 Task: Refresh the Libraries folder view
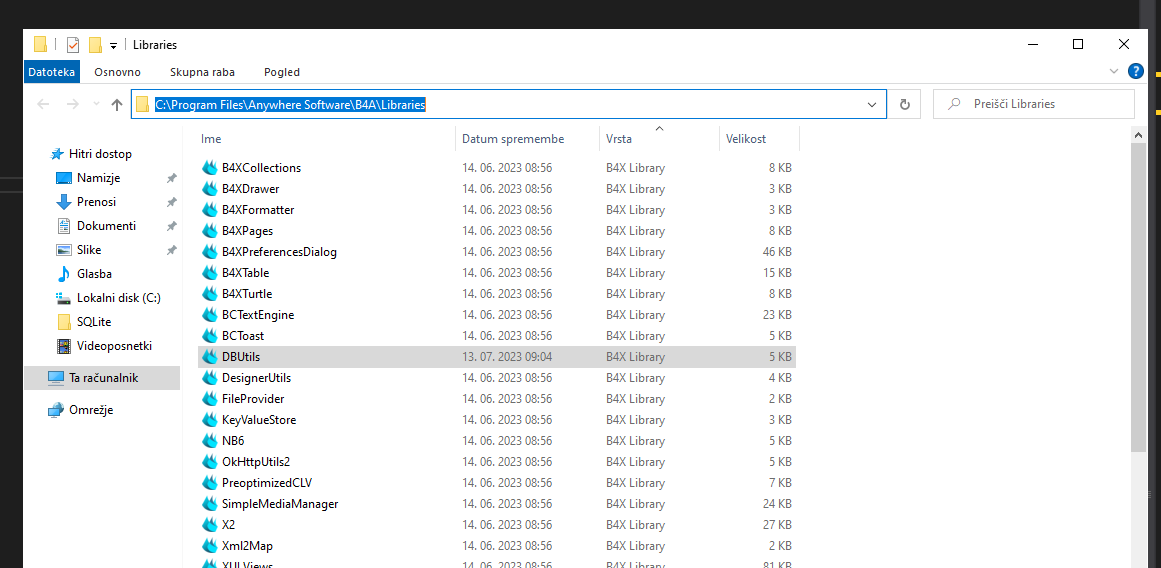[904, 104]
